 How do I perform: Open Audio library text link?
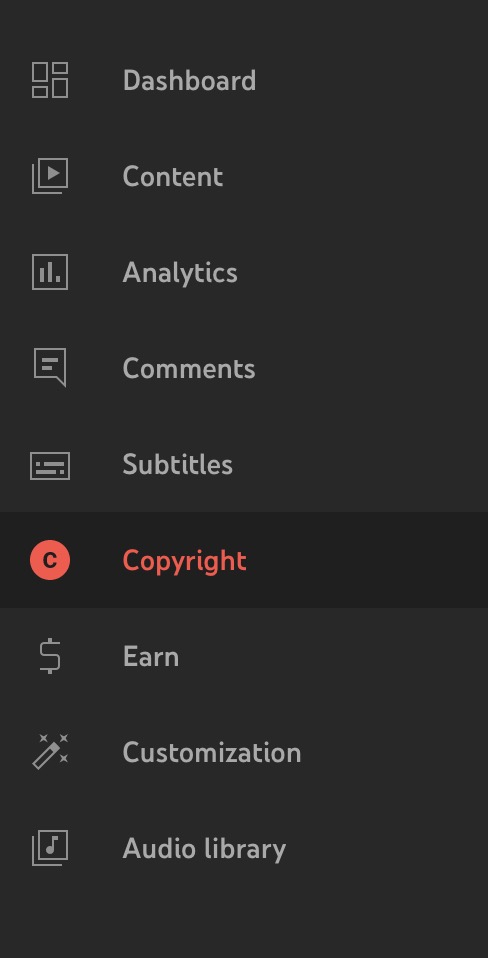click(204, 849)
